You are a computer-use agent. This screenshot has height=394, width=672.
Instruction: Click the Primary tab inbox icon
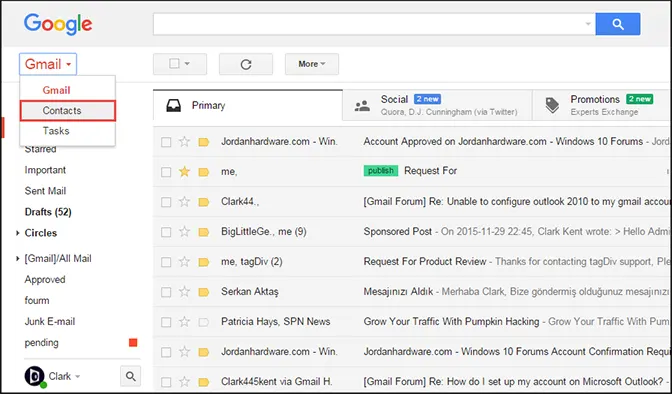point(174,105)
